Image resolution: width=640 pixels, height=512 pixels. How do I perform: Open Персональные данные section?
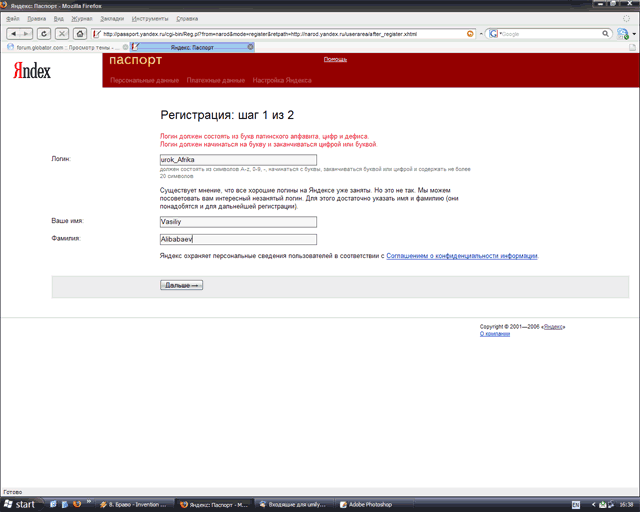click(x=144, y=80)
